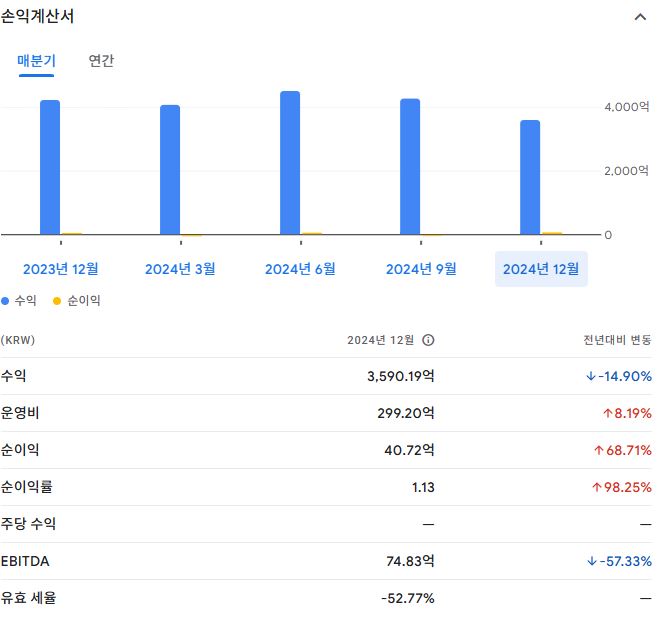Viewport: 662px width, 627px height.
Task: Click the 40.72억 net income value
Action: coord(409,450)
